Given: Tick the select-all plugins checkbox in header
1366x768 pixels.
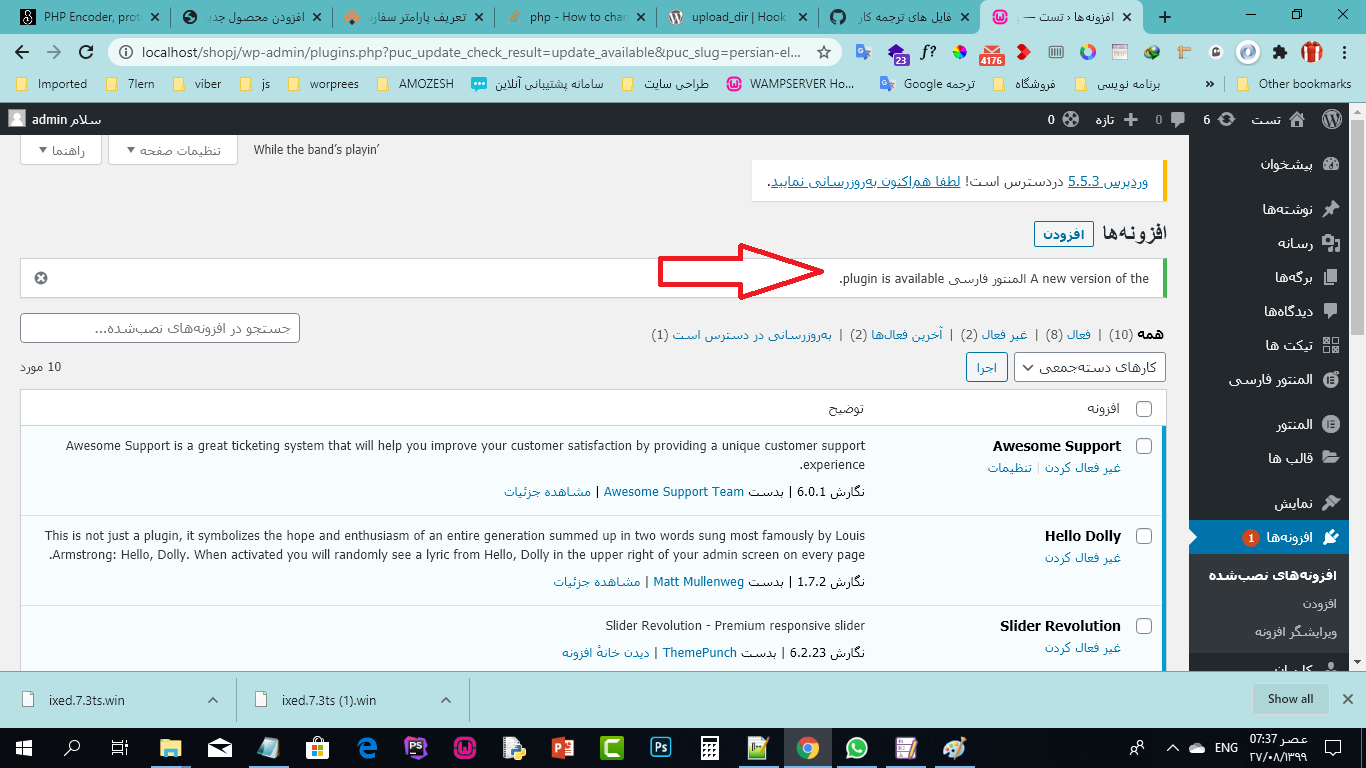Looking at the screenshot, I should (1144, 408).
